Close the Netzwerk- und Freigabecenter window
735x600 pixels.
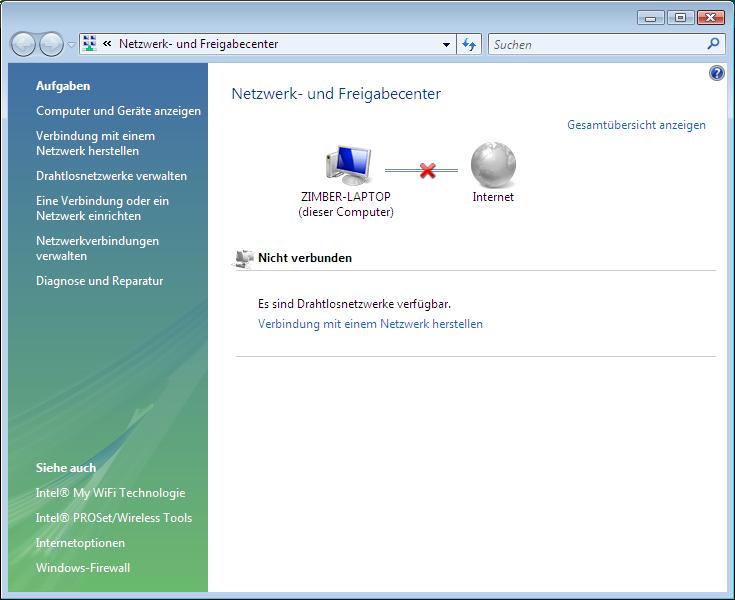[711, 18]
